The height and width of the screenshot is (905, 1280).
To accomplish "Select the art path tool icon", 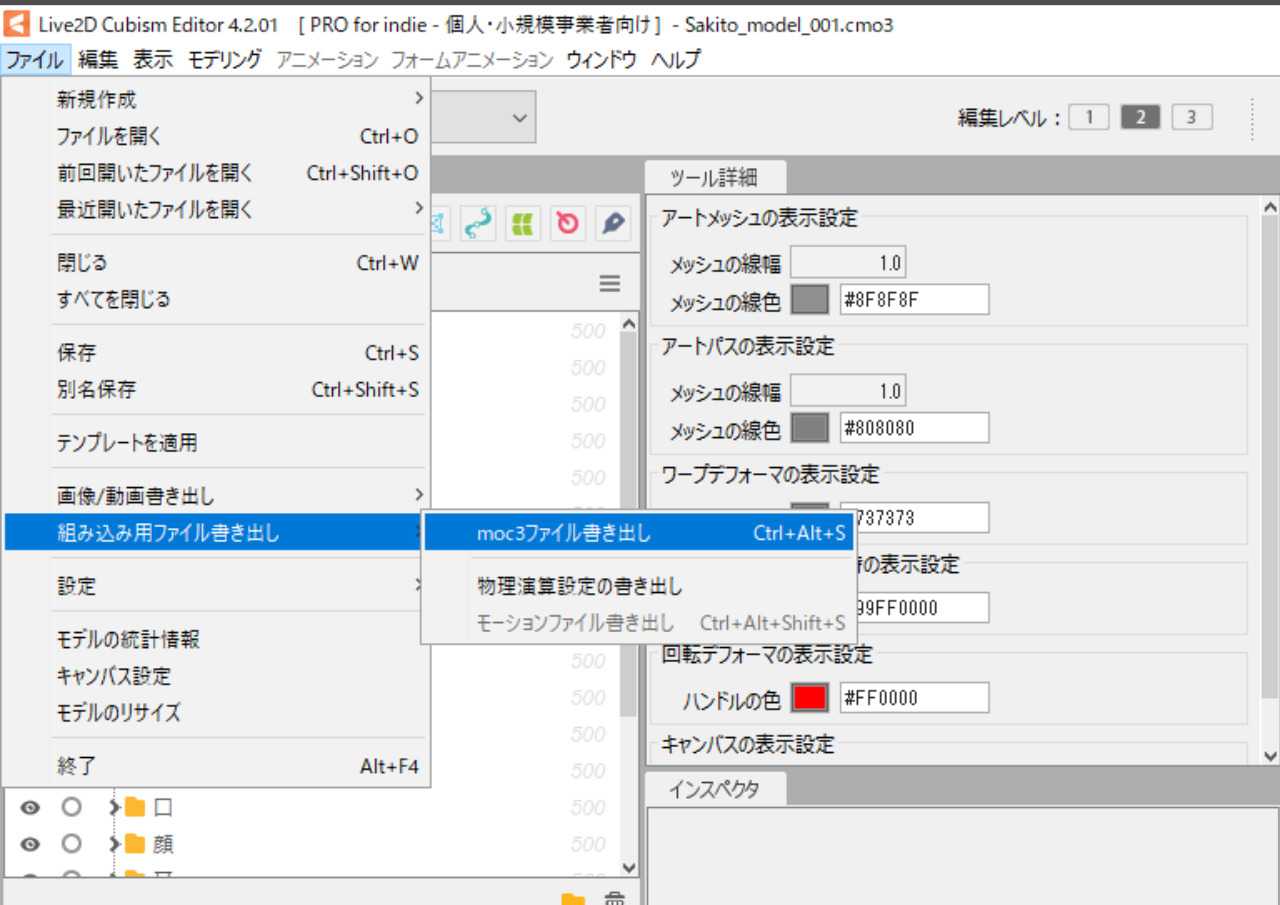I will coord(478,224).
